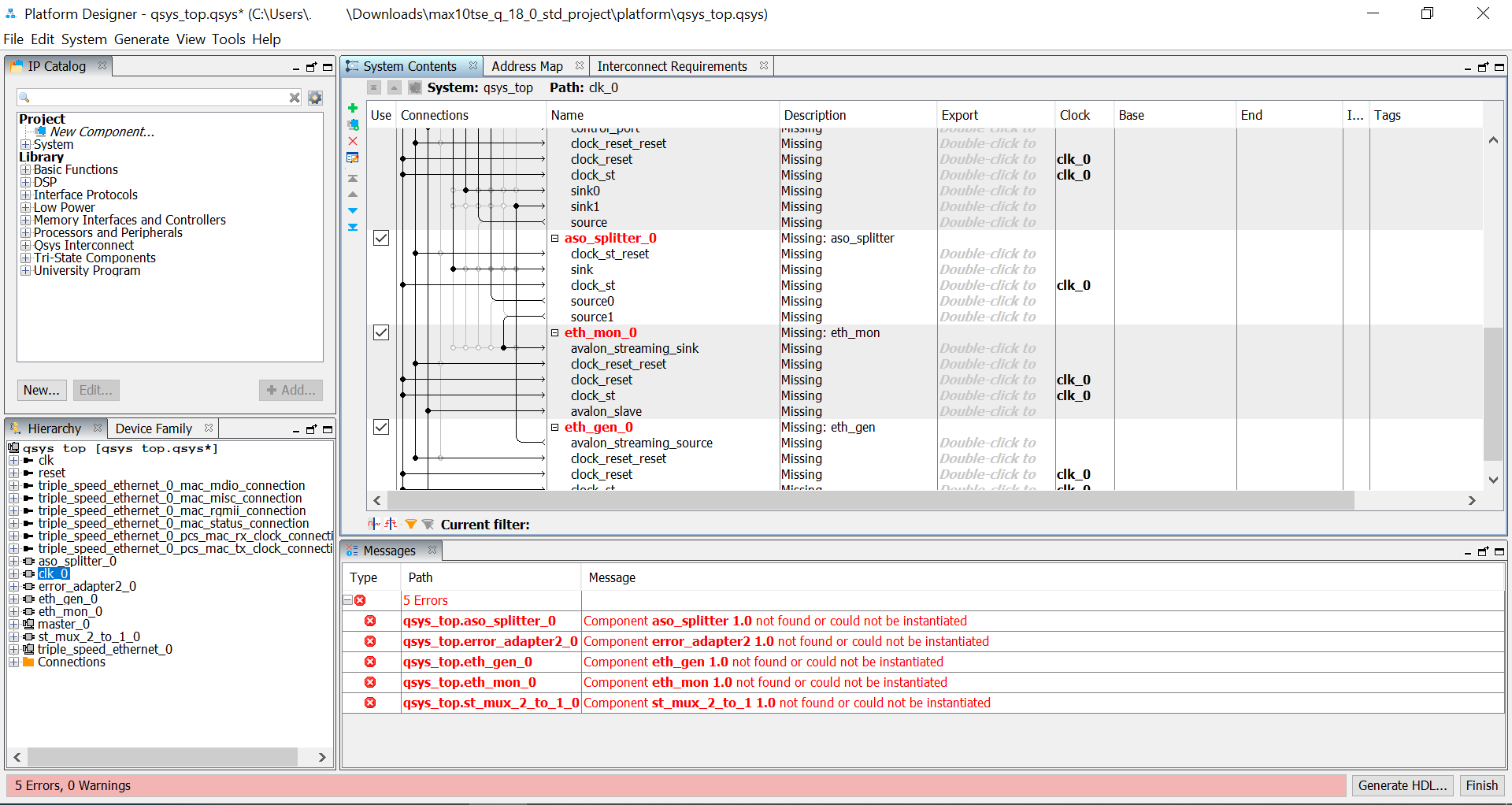Expand Basic Functions in the Library tree
Screen dimensions: 1512x805
pyautogui.click(x=26, y=169)
